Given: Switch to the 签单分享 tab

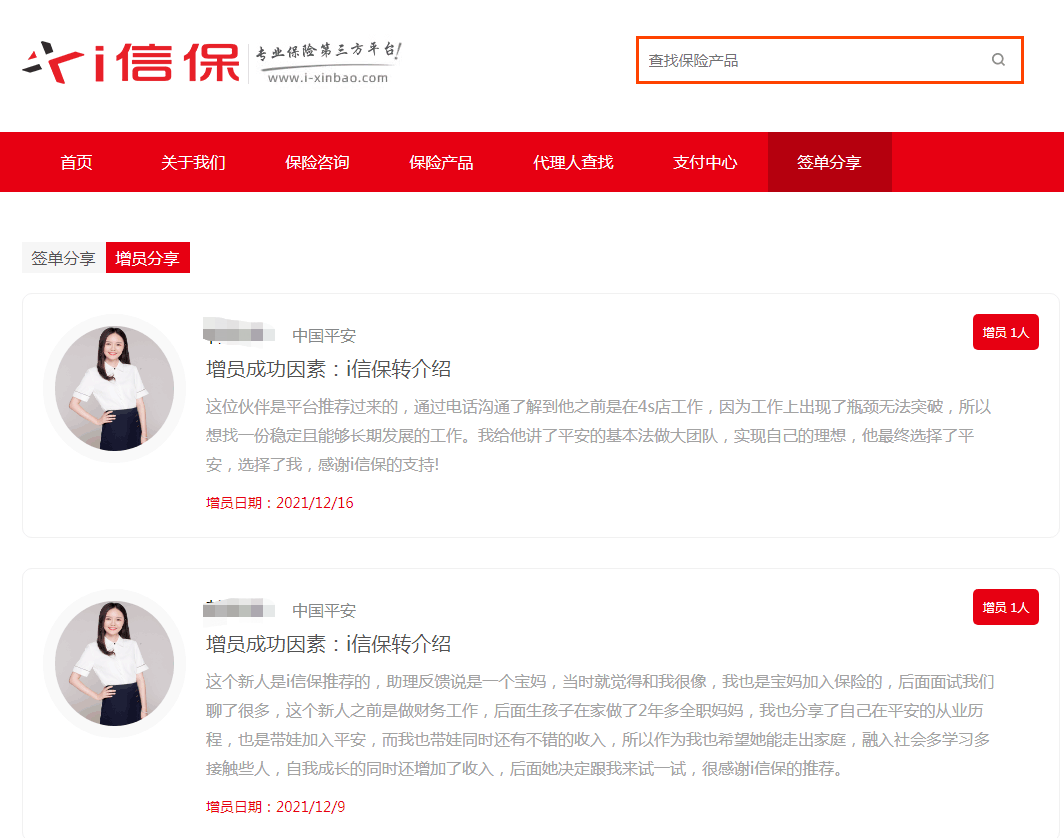Looking at the screenshot, I should [x=62, y=257].
